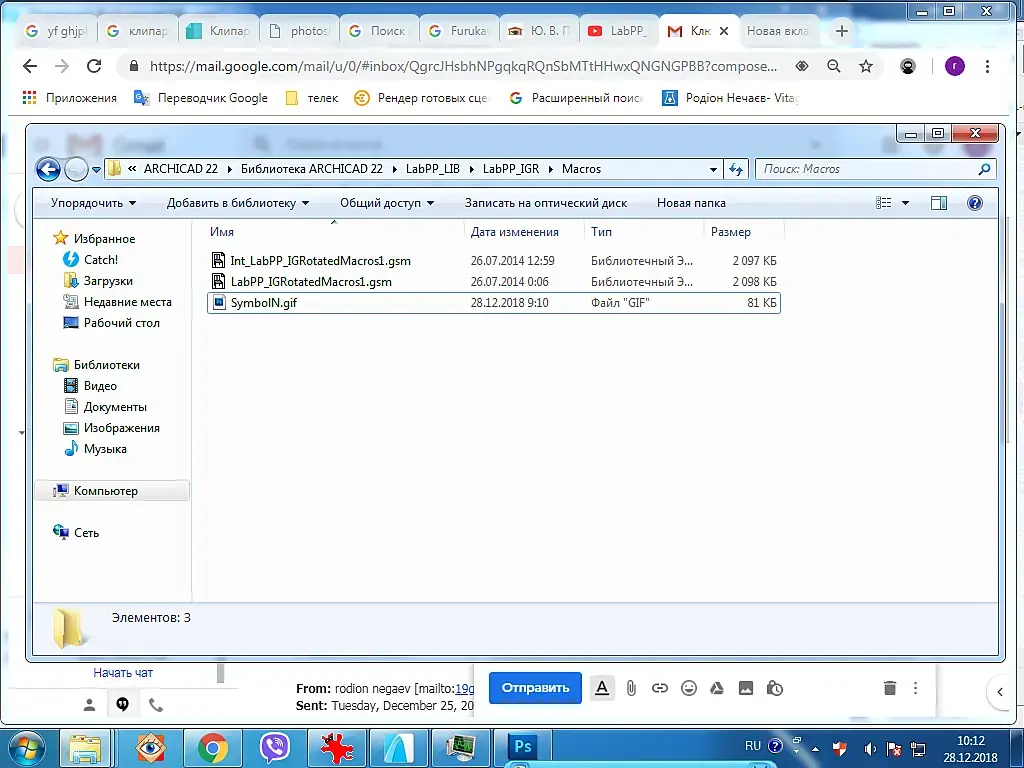1024x768 pixels.
Task: Click the formatting options A icon in Gmail
Action: point(601,688)
